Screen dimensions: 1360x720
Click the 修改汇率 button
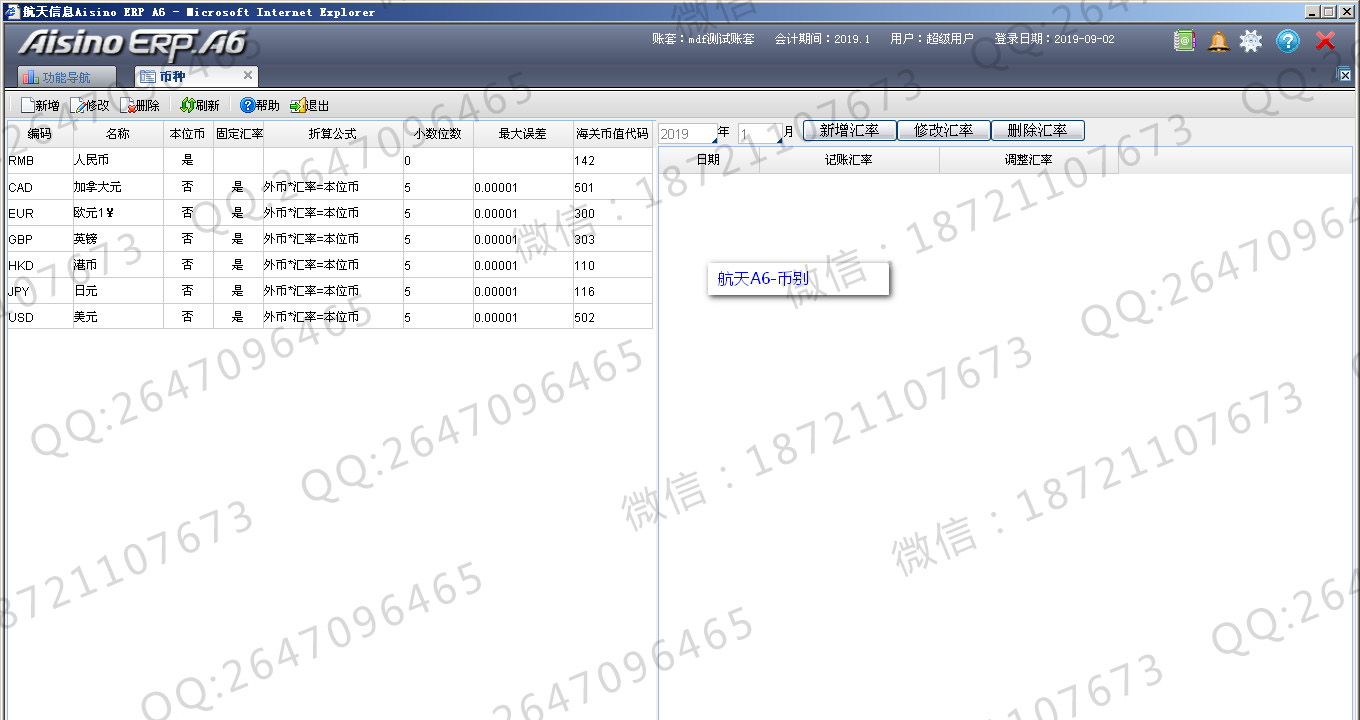click(x=943, y=131)
